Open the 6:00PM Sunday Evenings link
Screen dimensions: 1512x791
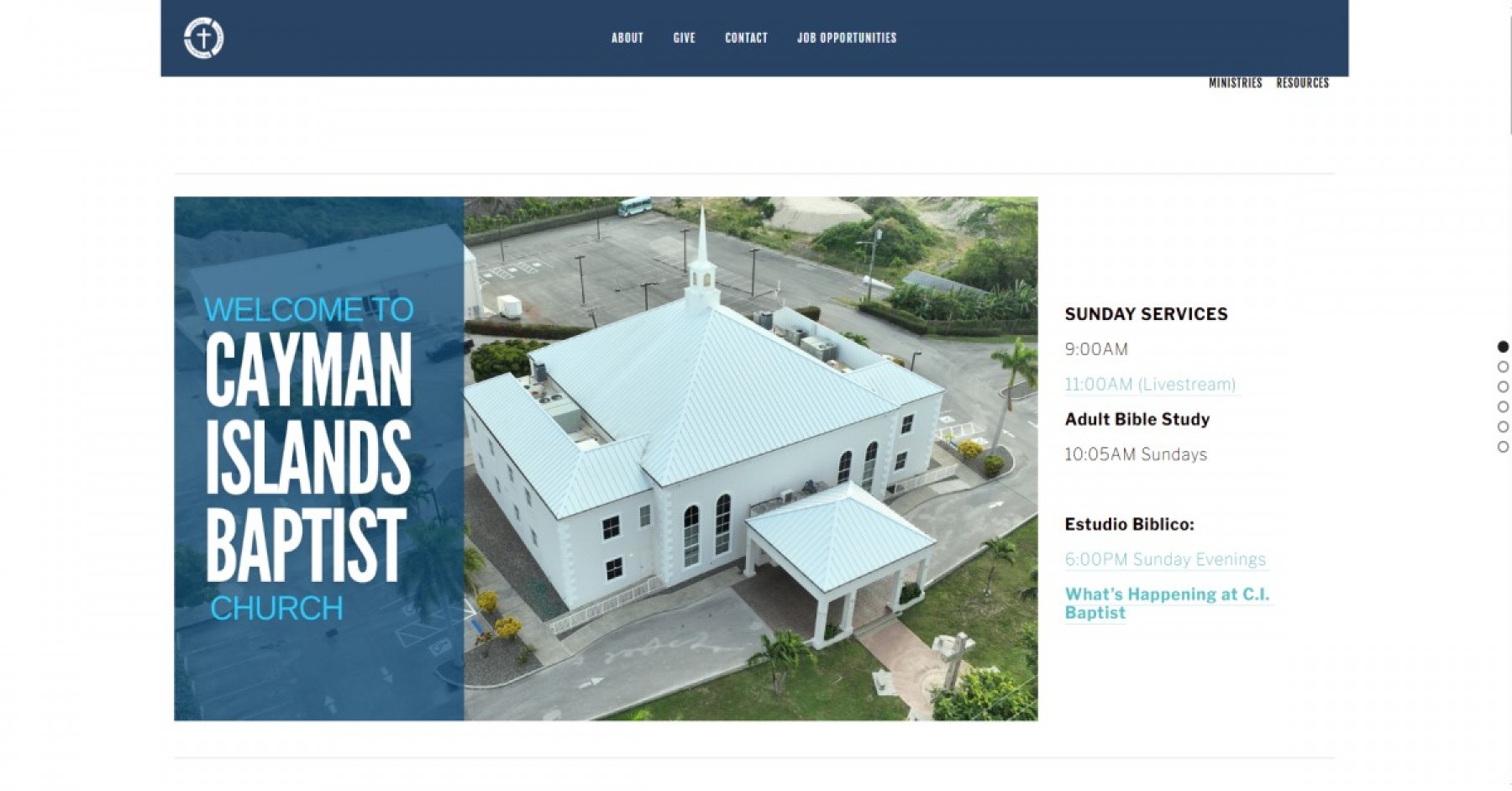(x=1165, y=559)
